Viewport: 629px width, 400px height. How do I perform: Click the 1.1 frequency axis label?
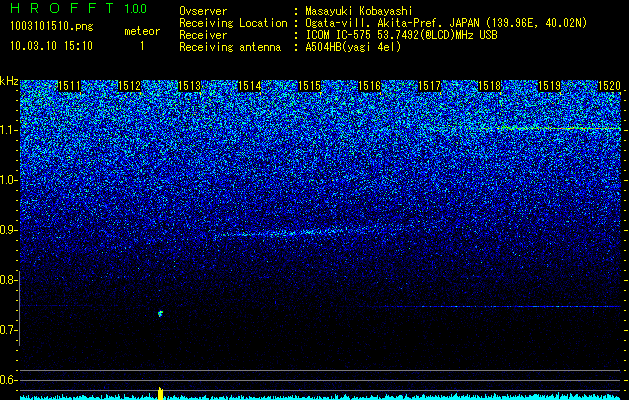point(8,130)
